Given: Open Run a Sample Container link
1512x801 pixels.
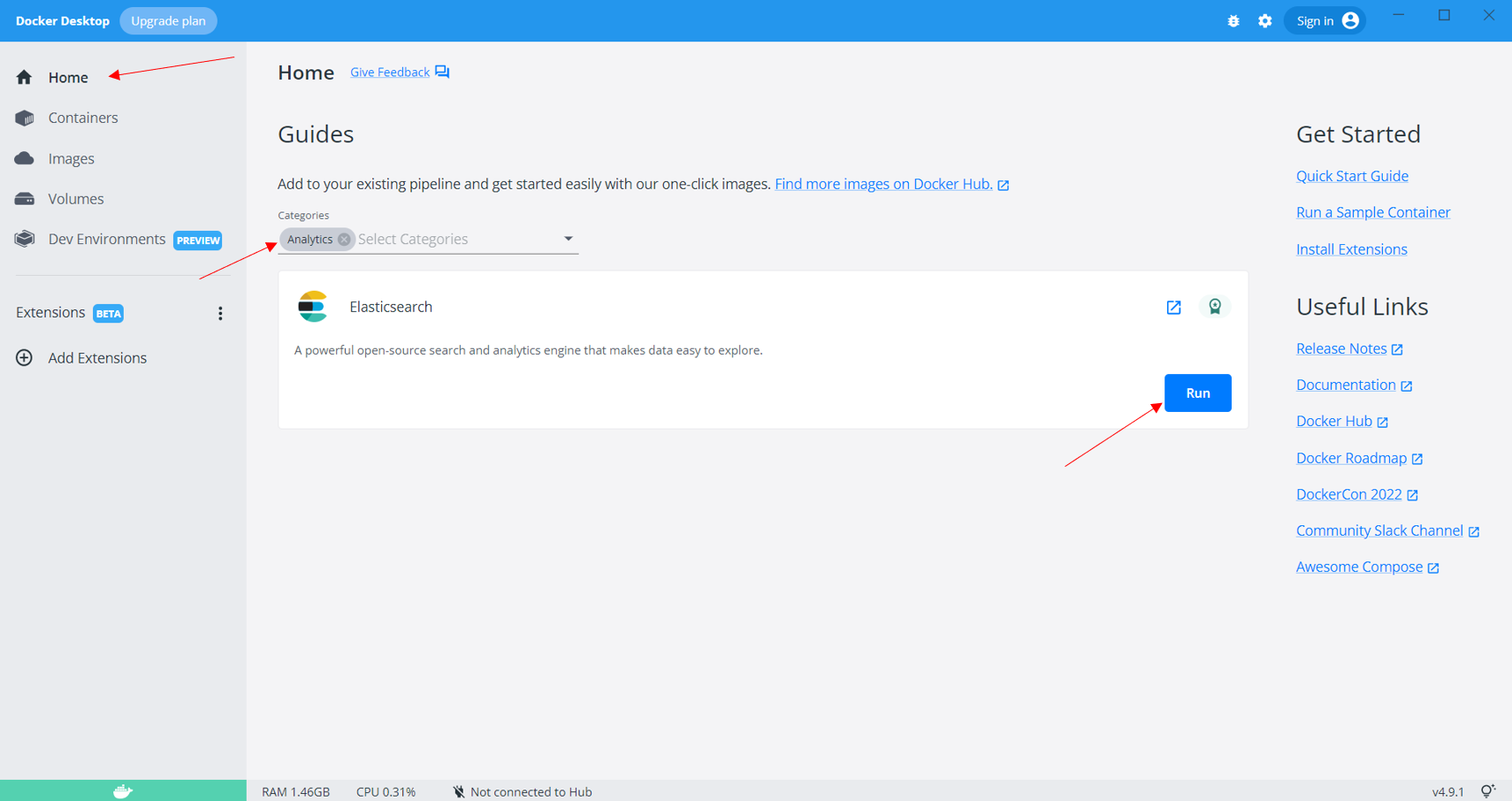Looking at the screenshot, I should click(1373, 212).
